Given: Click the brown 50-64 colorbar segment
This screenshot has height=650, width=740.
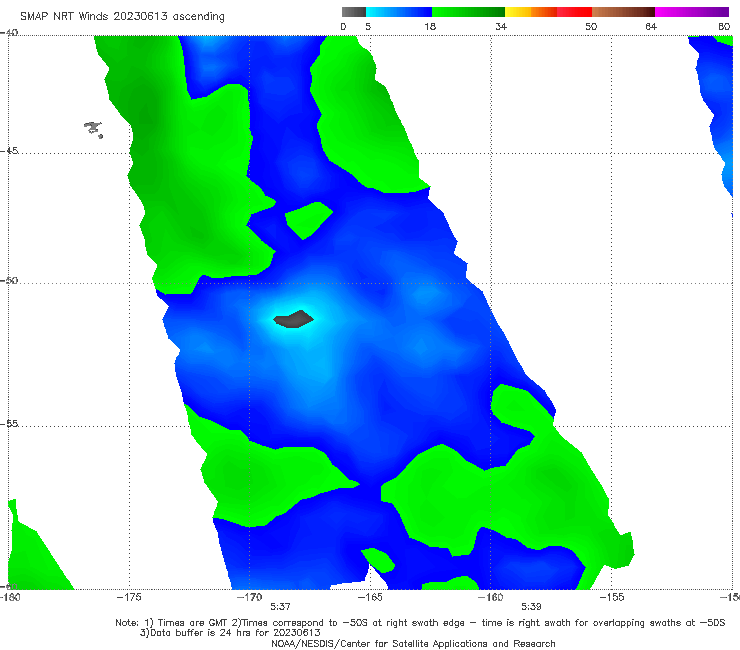Looking at the screenshot, I should (x=623, y=12).
